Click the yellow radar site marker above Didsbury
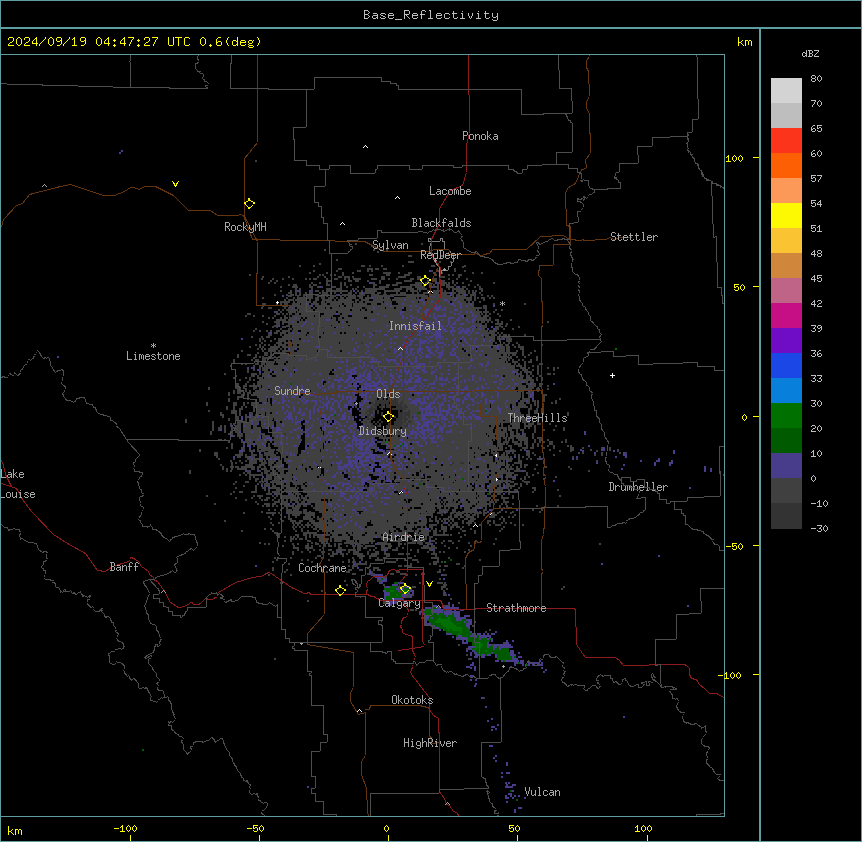 click(389, 417)
